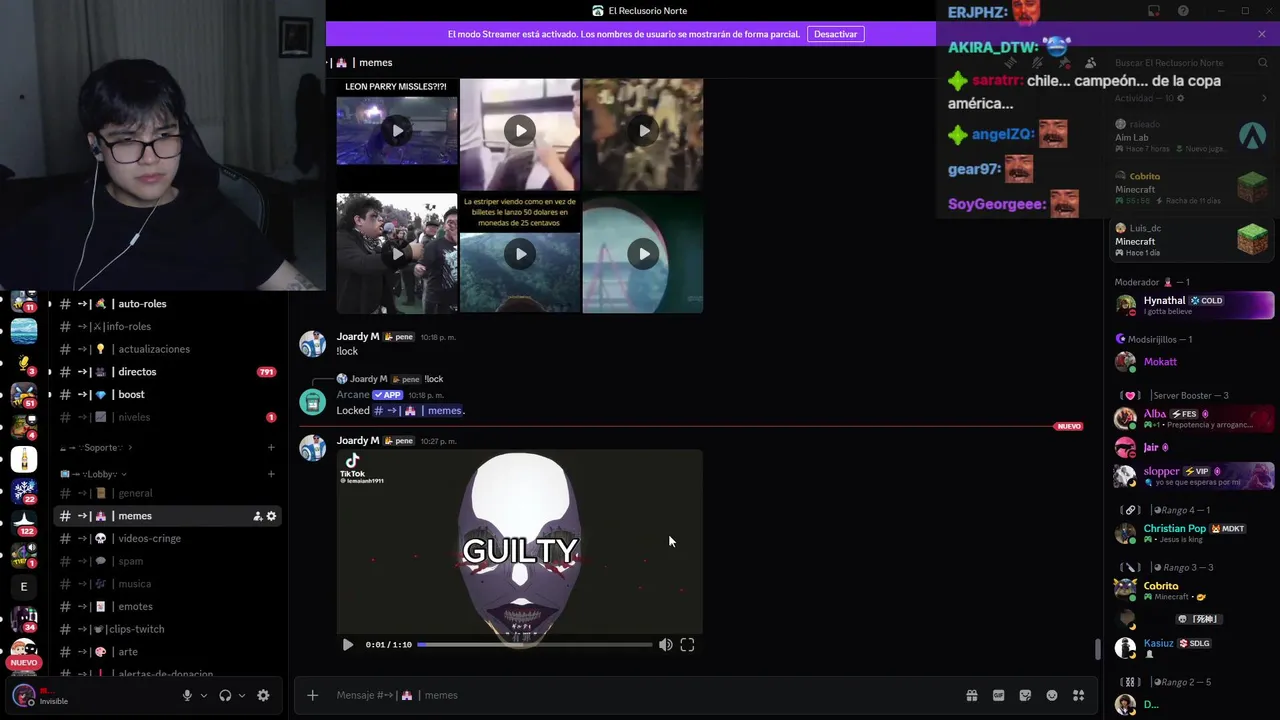
Task: Open the help question mark icon
Action: click(1184, 11)
